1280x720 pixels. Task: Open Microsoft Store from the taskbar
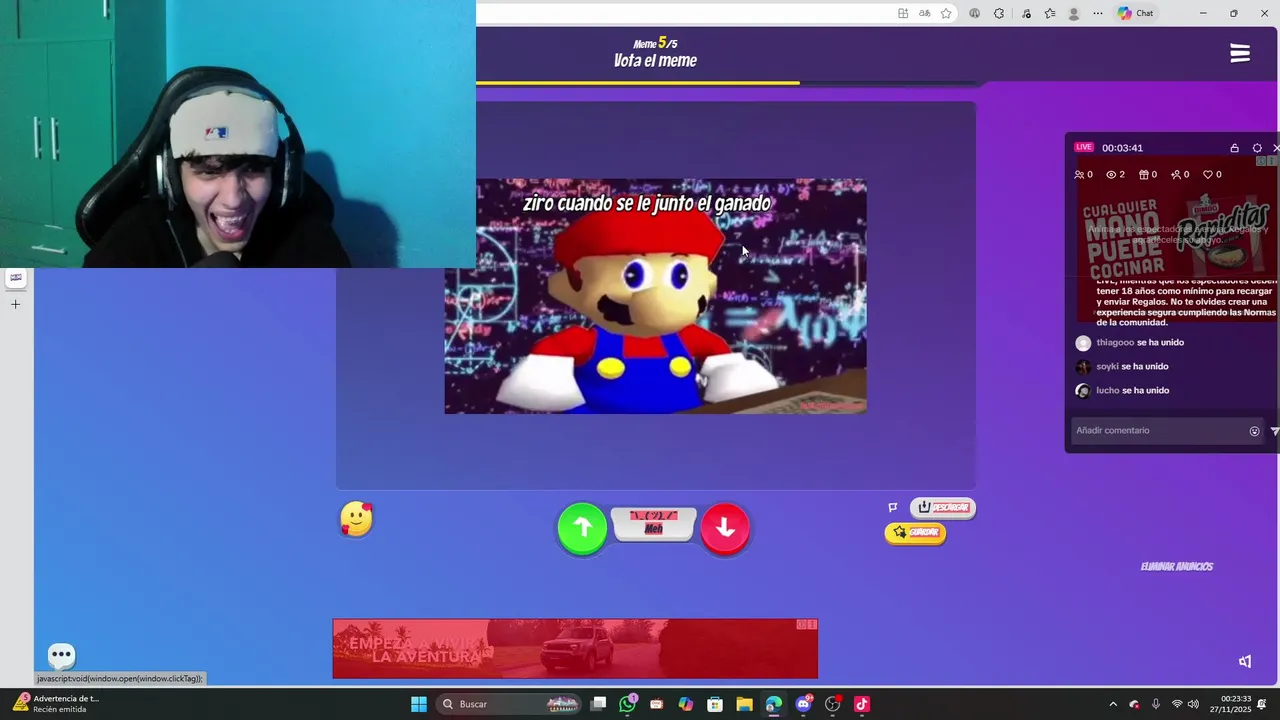tap(715, 704)
